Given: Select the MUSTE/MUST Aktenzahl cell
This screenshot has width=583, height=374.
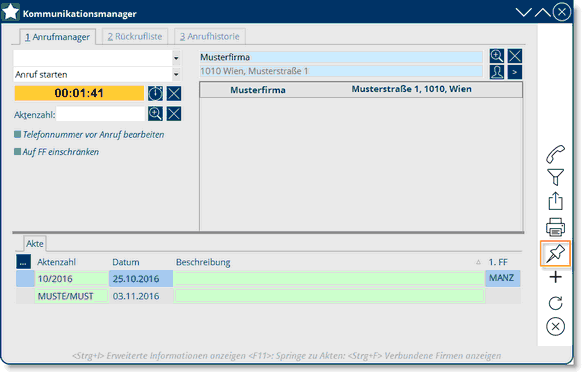Looking at the screenshot, I should (71, 296).
